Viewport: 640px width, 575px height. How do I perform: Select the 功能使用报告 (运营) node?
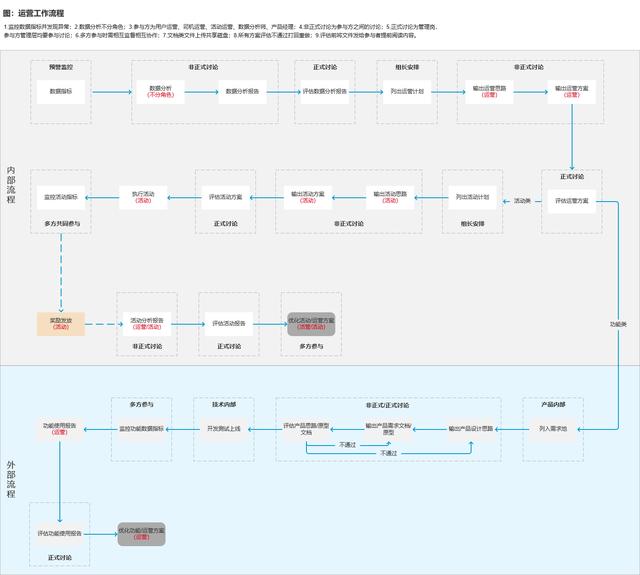[x=60, y=429]
